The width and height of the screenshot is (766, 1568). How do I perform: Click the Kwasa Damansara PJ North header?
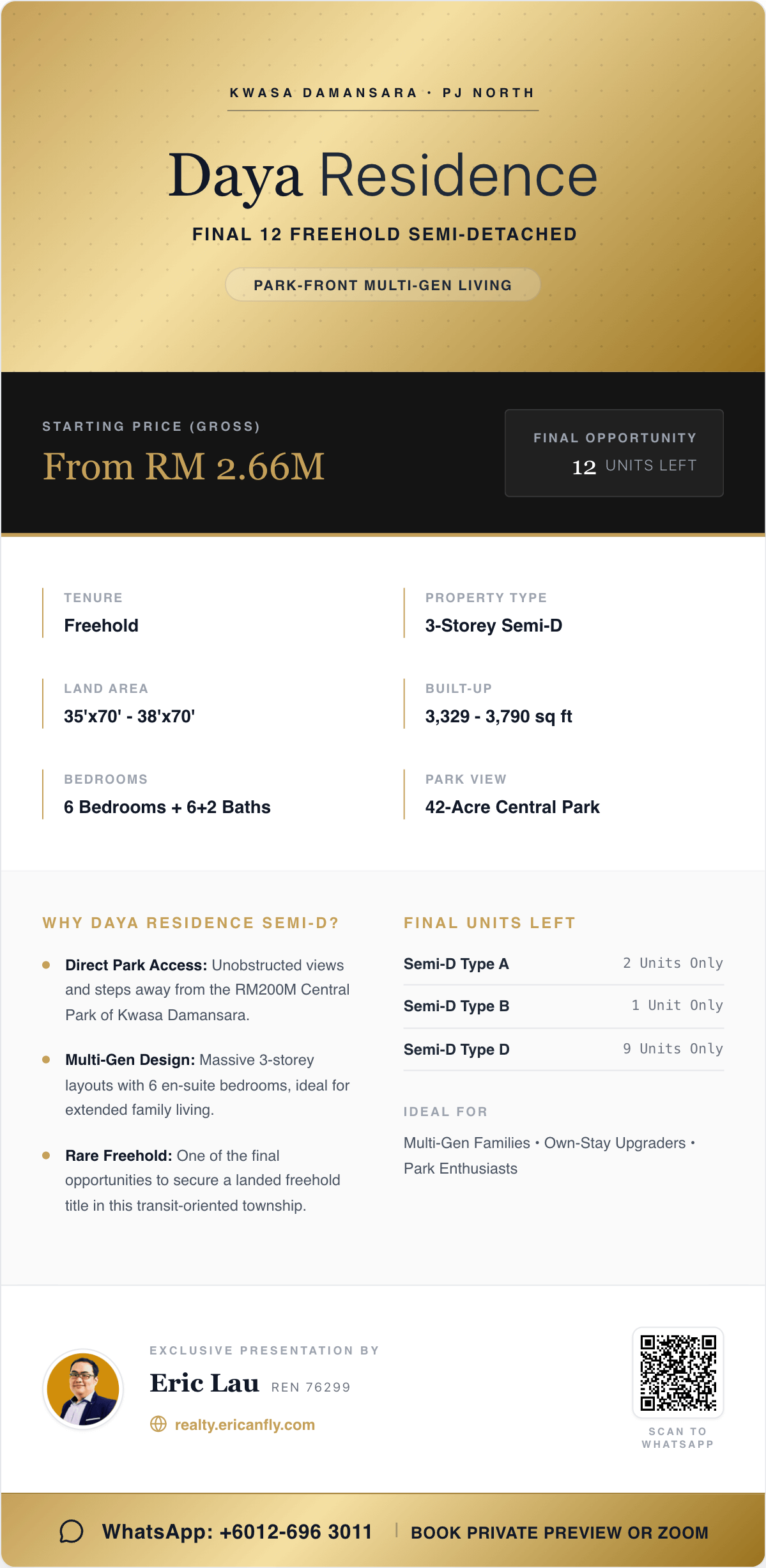point(383,93)
